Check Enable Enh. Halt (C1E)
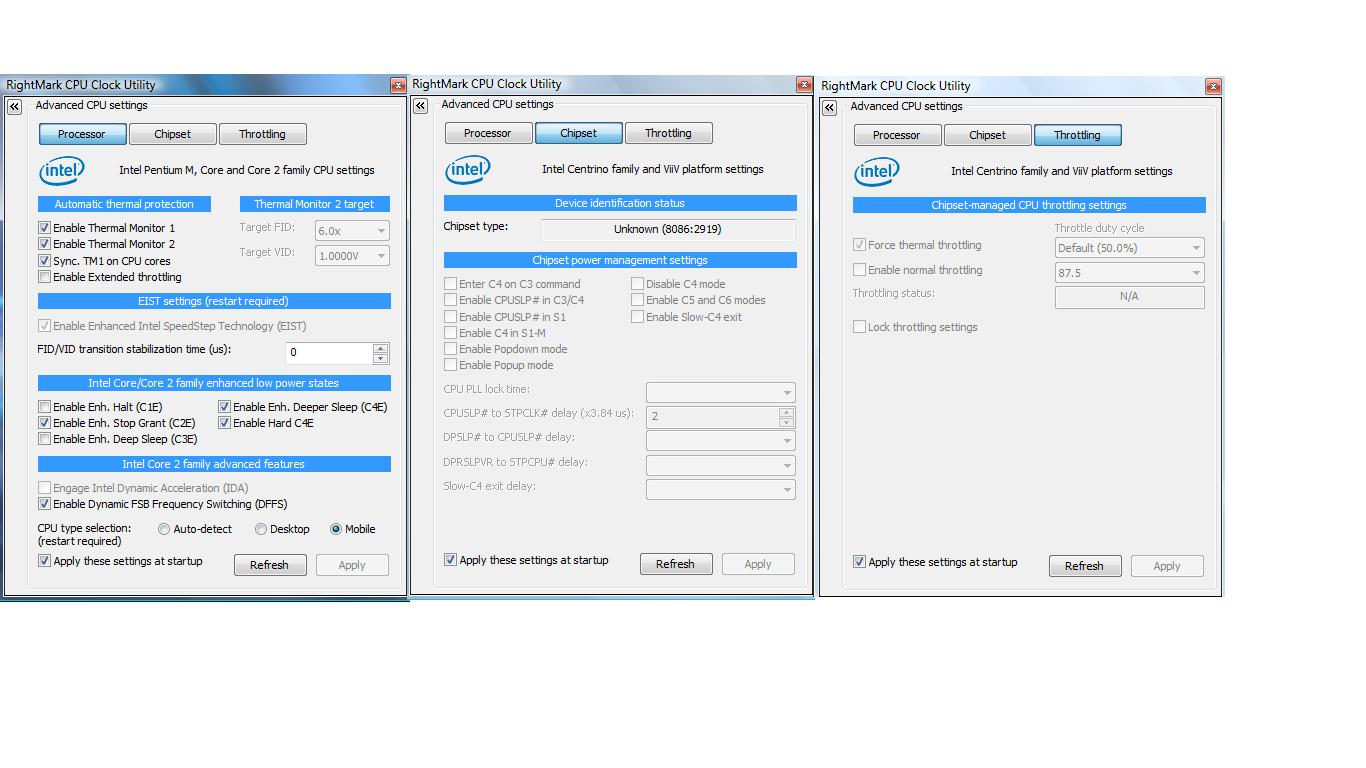1366x768 pixels. [x=44, y=407]
